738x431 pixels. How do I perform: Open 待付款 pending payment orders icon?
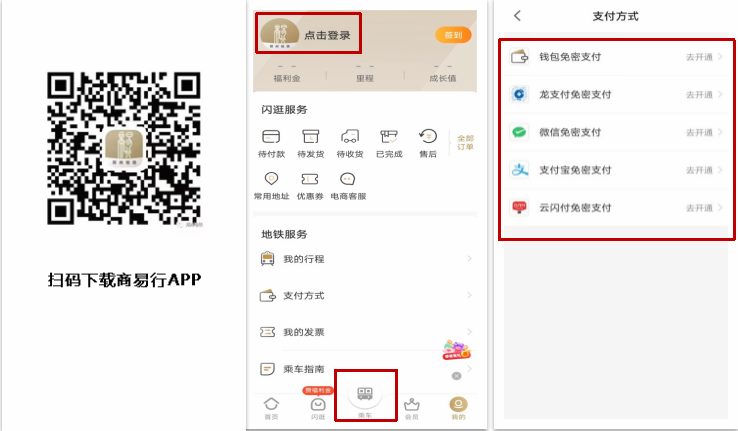click(271, 136)
